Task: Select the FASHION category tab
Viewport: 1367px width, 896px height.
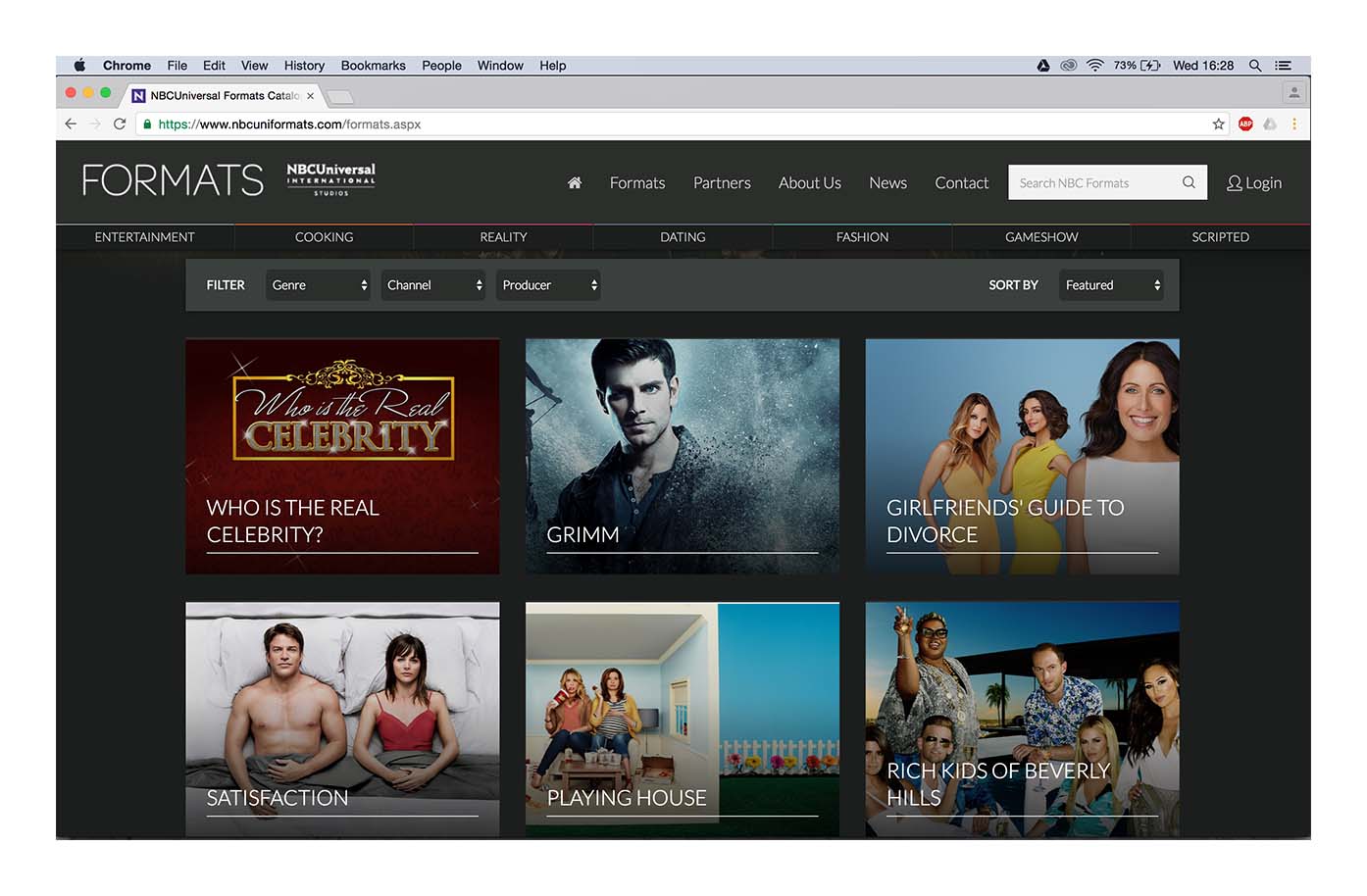Action: pyautogui.click(x=862, y=237)
